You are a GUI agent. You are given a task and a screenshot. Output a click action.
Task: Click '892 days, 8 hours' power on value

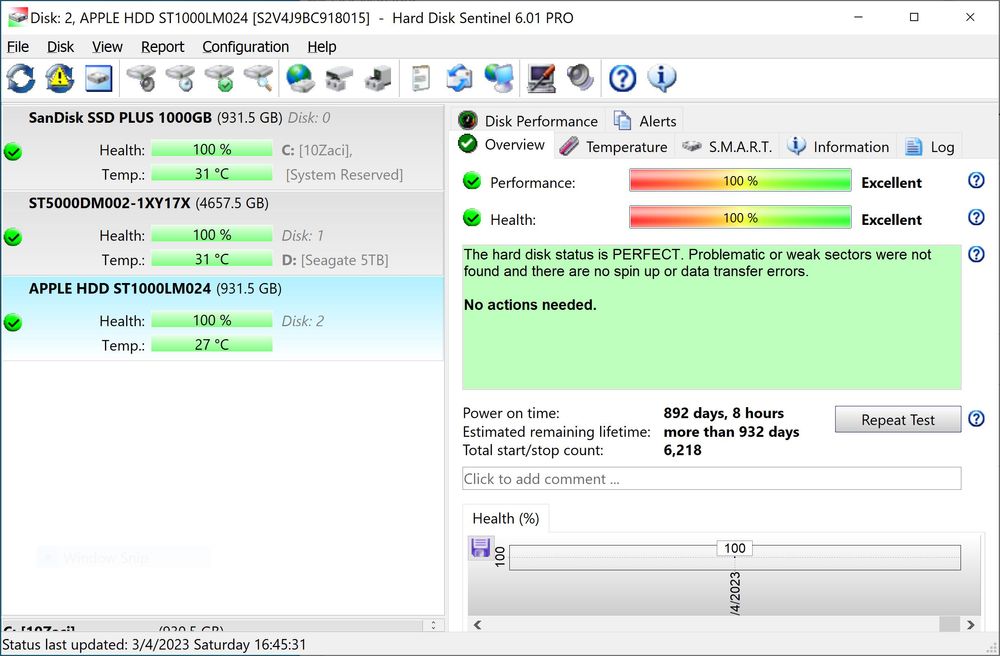pos(723,413)
